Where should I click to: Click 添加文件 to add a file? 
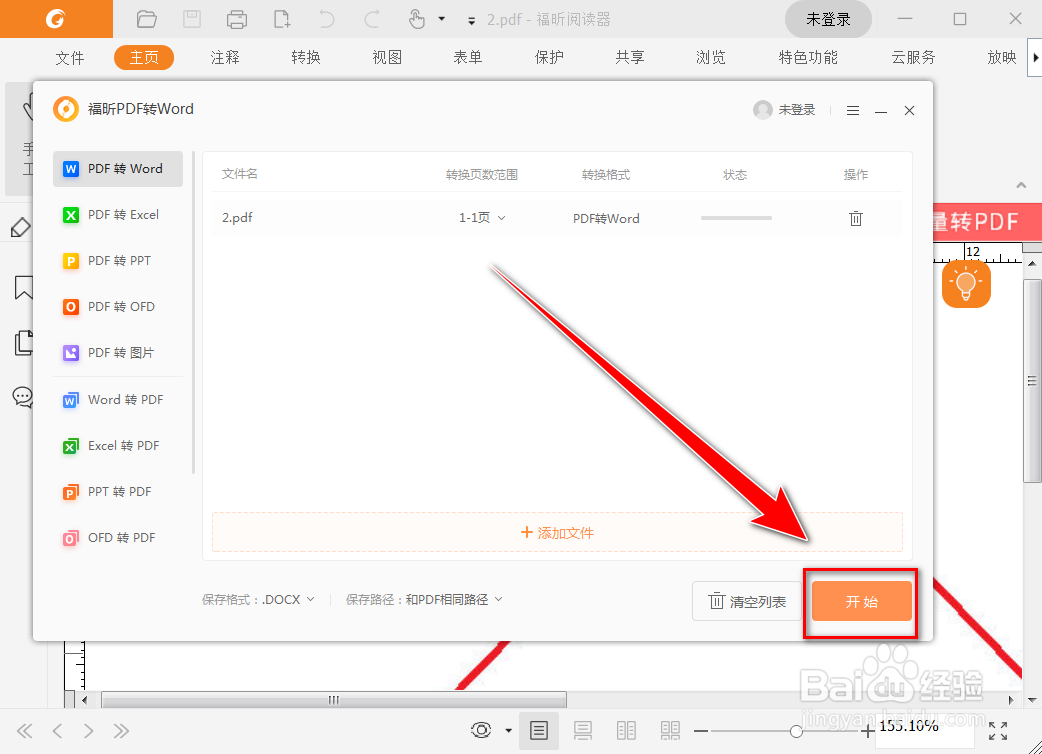557,532
